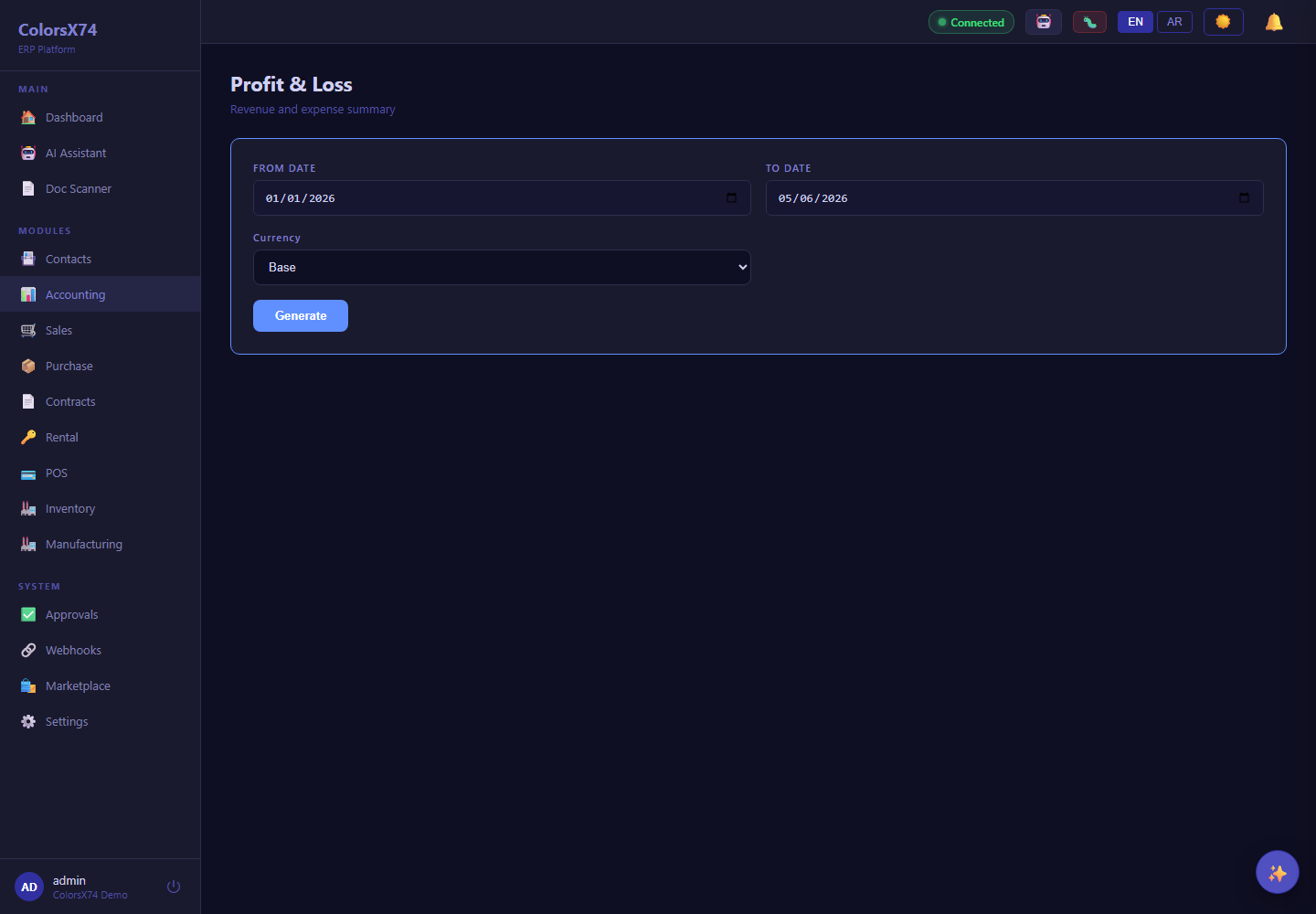Open the floating sparkle AI button
Image resolution: width=1316 pixels, height=914 pixels.
click(x=1278, y=872)
